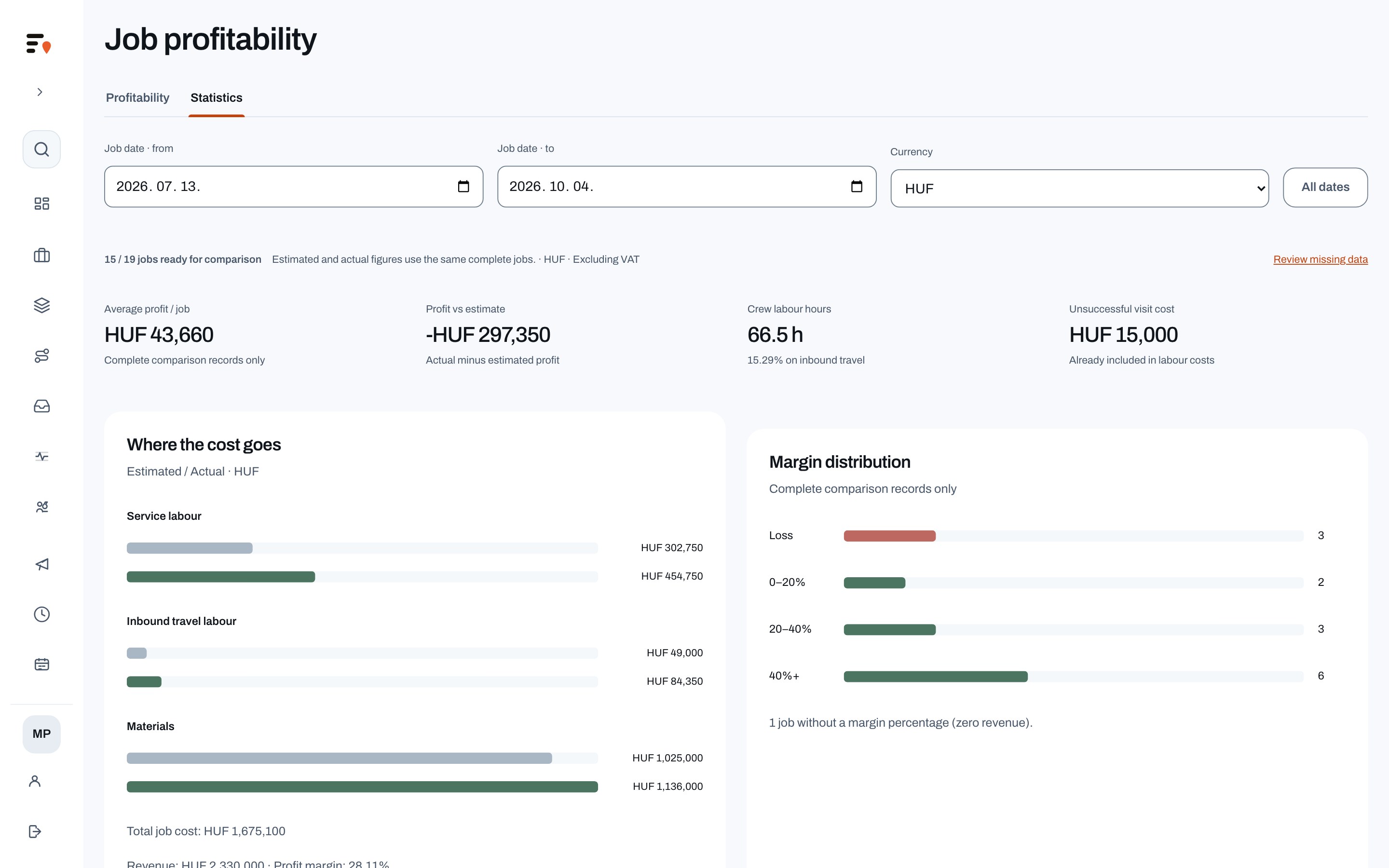Click the MP avatar badge

coord(41,733)
